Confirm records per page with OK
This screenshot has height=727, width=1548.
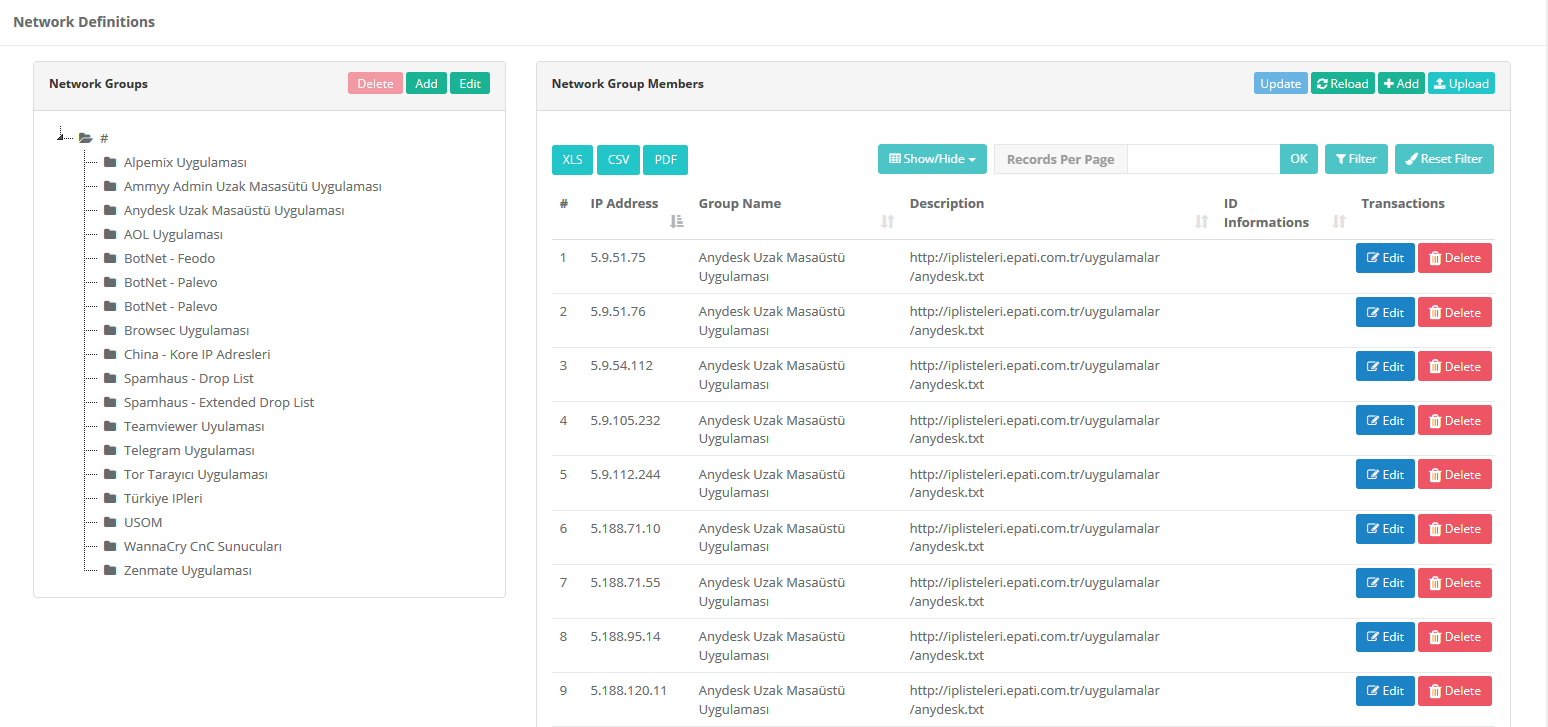[1298, 159]
